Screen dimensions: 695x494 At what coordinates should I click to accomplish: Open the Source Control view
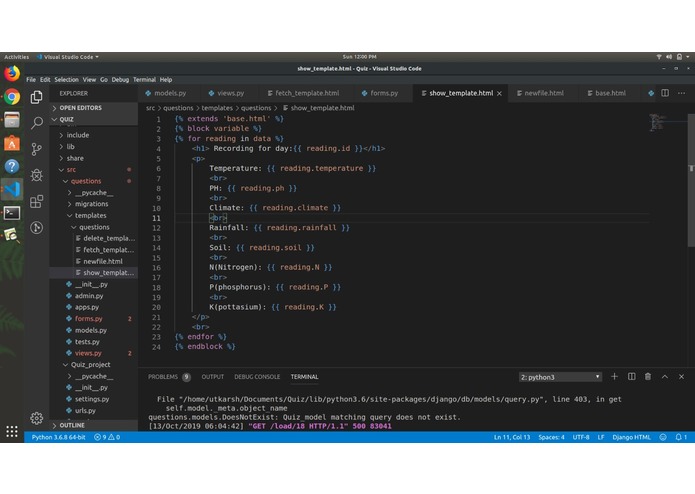[x=36, y=149]
